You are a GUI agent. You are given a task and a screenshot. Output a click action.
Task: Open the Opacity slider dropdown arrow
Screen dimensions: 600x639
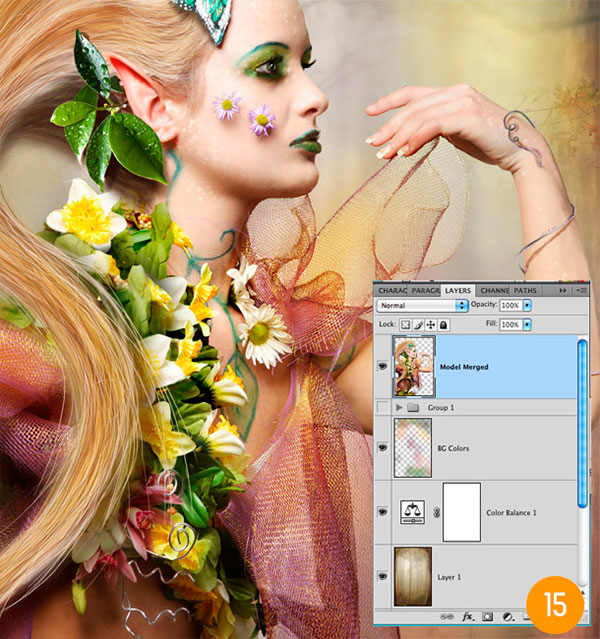527,305
